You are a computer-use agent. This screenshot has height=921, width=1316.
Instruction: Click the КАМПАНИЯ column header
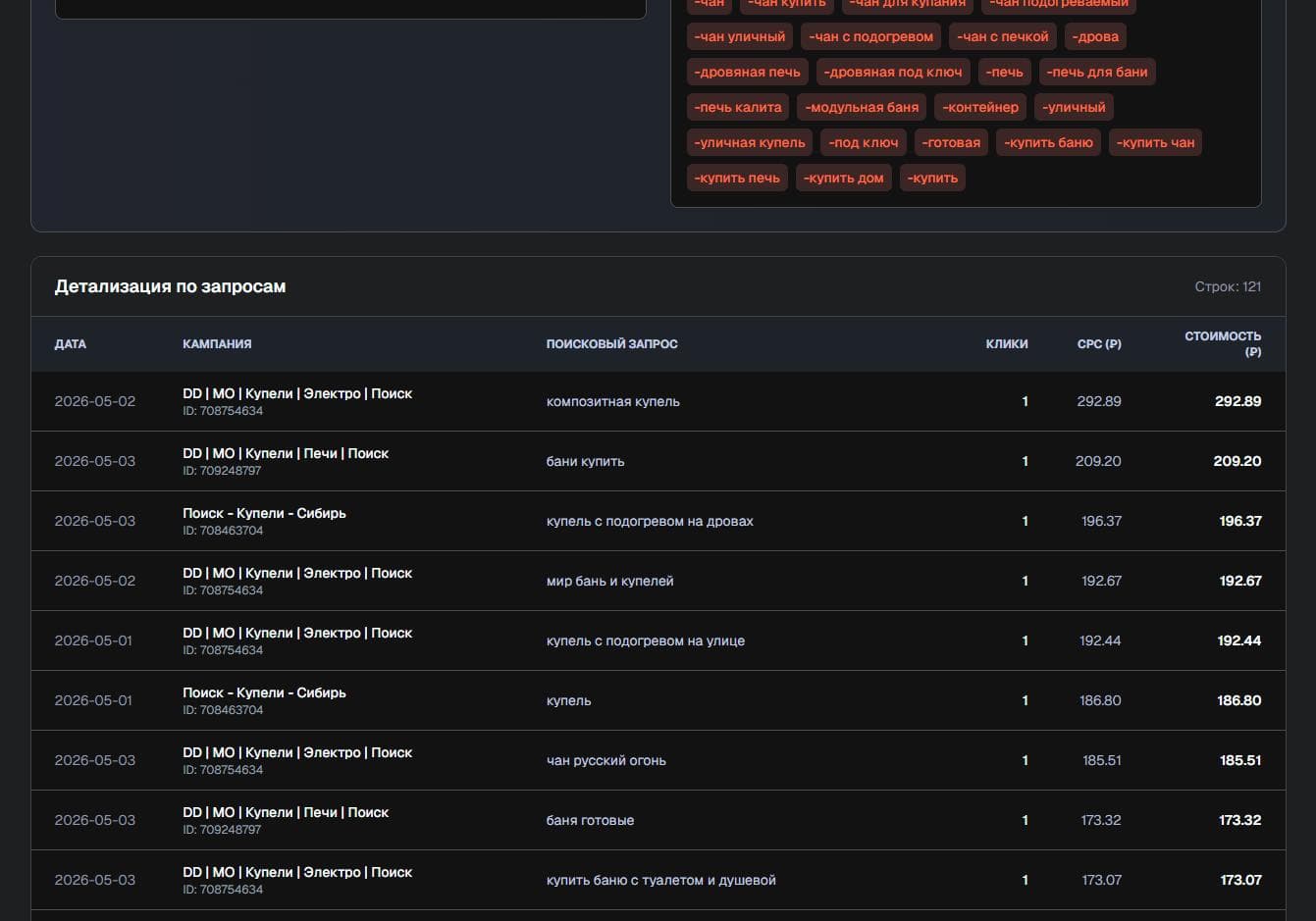(217, 344)
